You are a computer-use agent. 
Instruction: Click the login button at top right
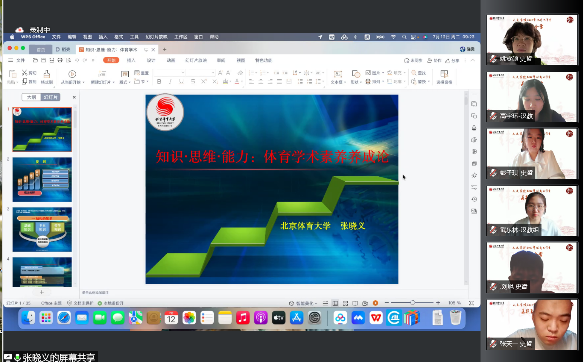(x=467, y=49)
